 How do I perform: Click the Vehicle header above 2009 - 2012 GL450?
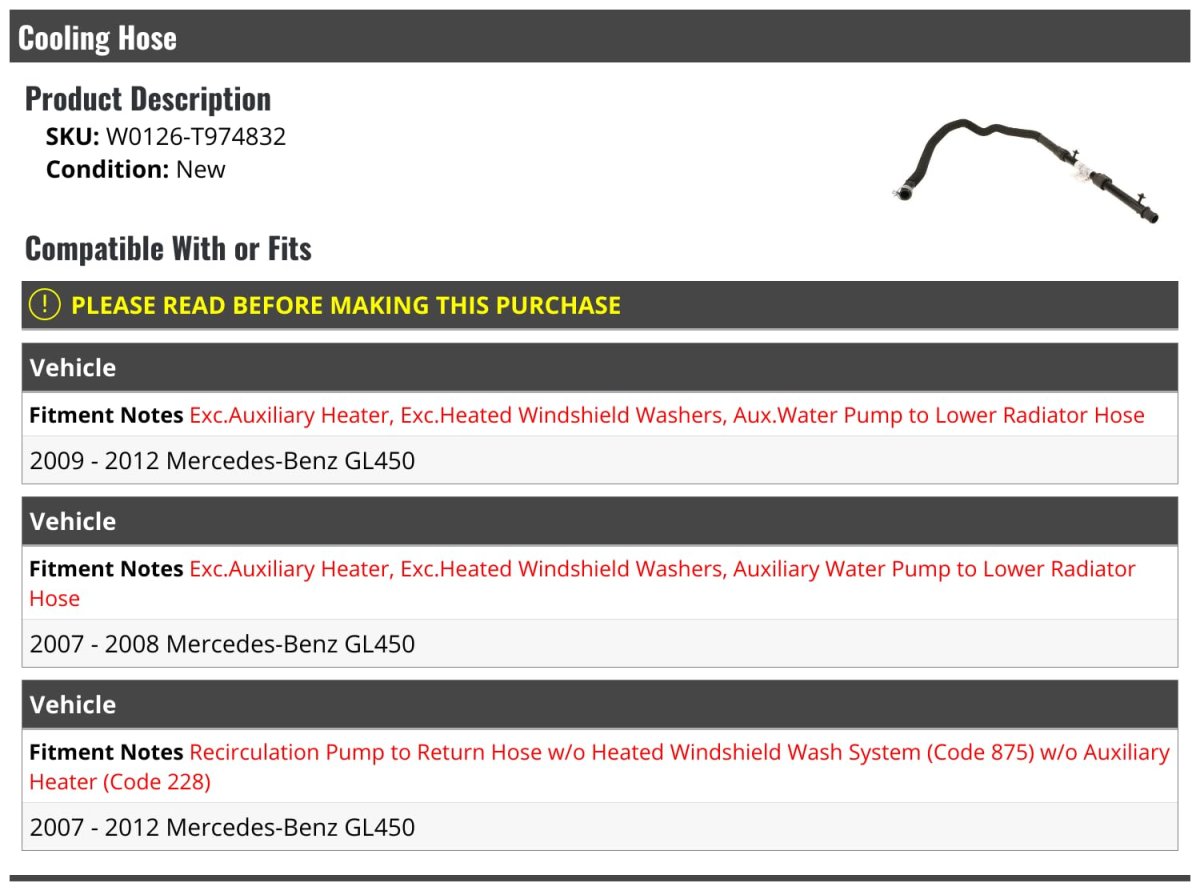coord(73,368)
